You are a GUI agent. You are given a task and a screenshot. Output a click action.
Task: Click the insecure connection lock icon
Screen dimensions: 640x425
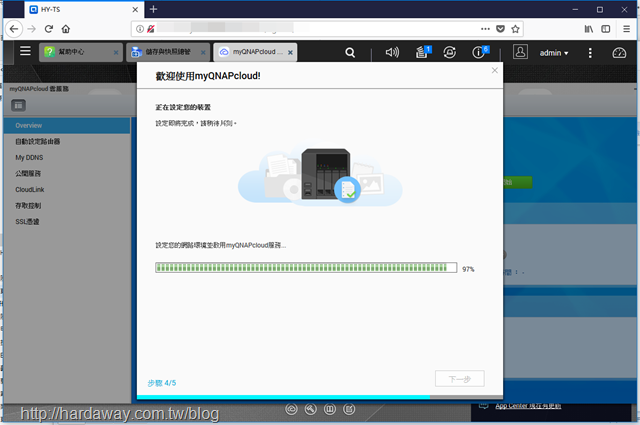pos(151,29)
